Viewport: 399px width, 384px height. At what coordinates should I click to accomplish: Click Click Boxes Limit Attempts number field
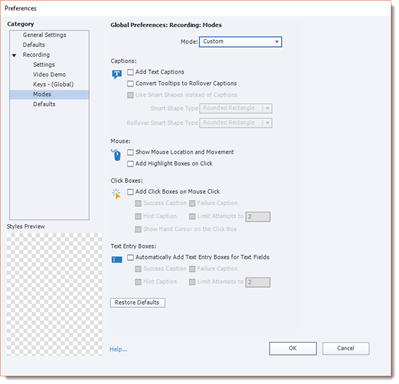click(x=258, y=217)
